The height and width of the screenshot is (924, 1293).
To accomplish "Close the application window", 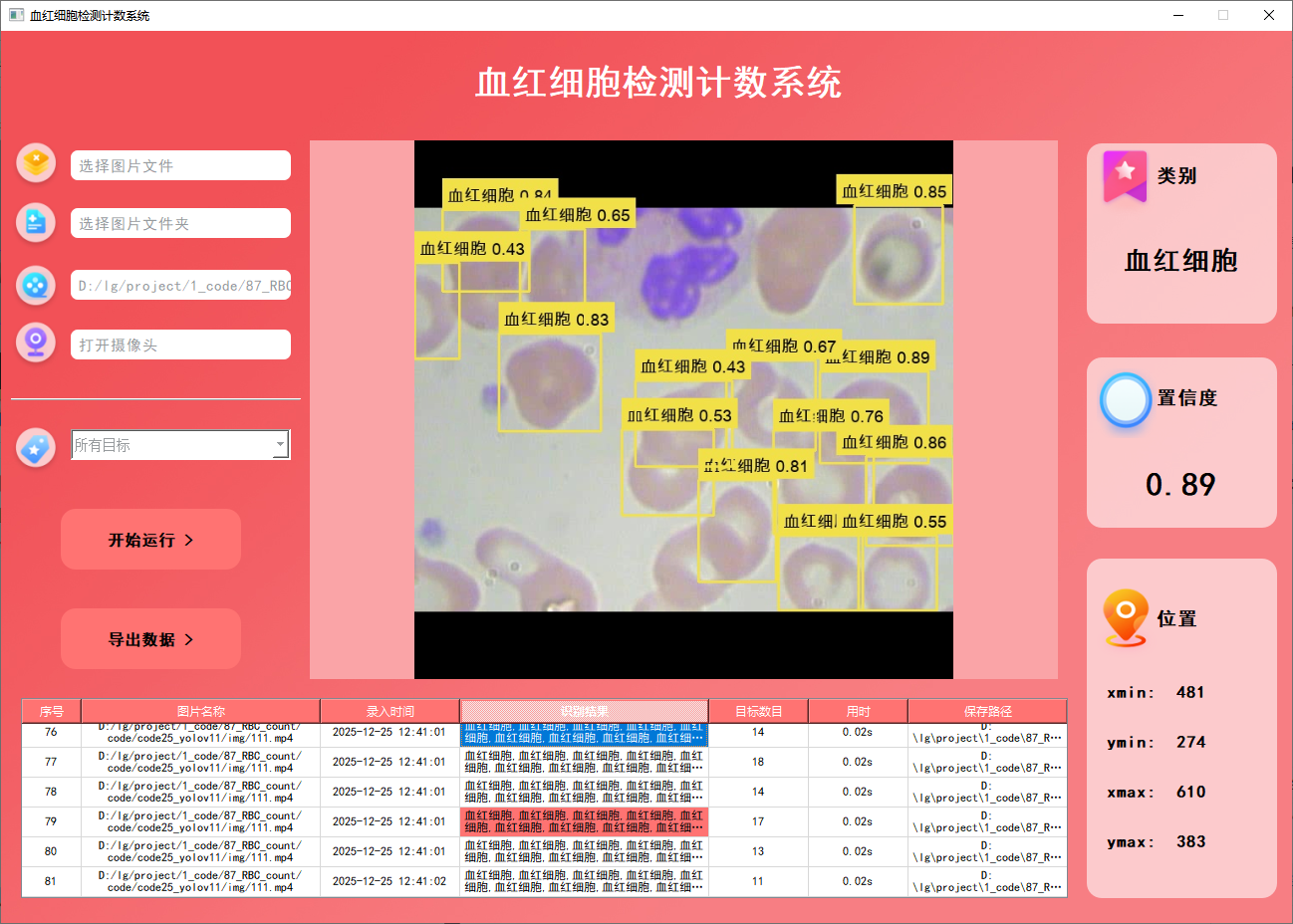I will pos(1269,15).
